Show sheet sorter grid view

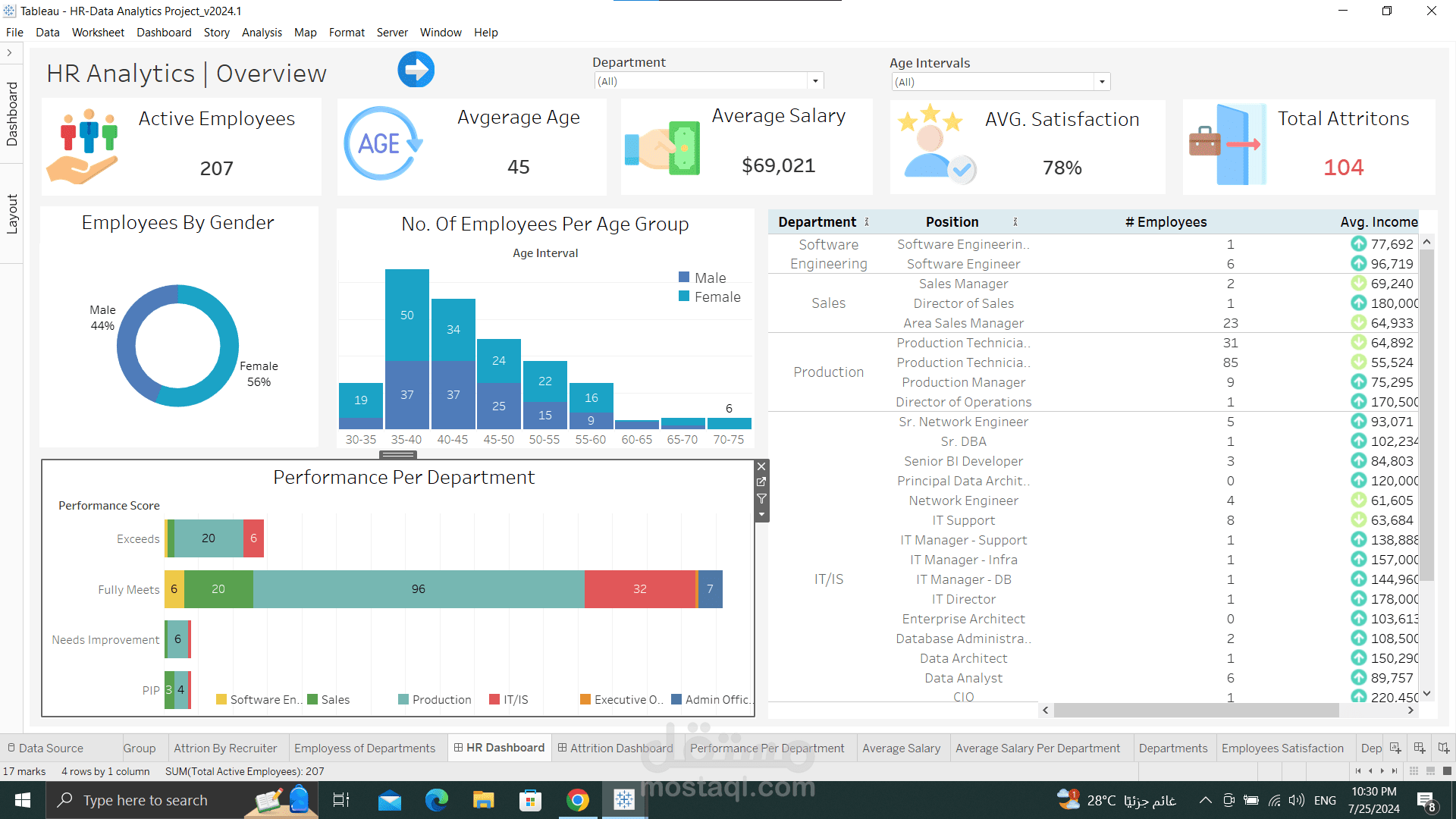1414,771
